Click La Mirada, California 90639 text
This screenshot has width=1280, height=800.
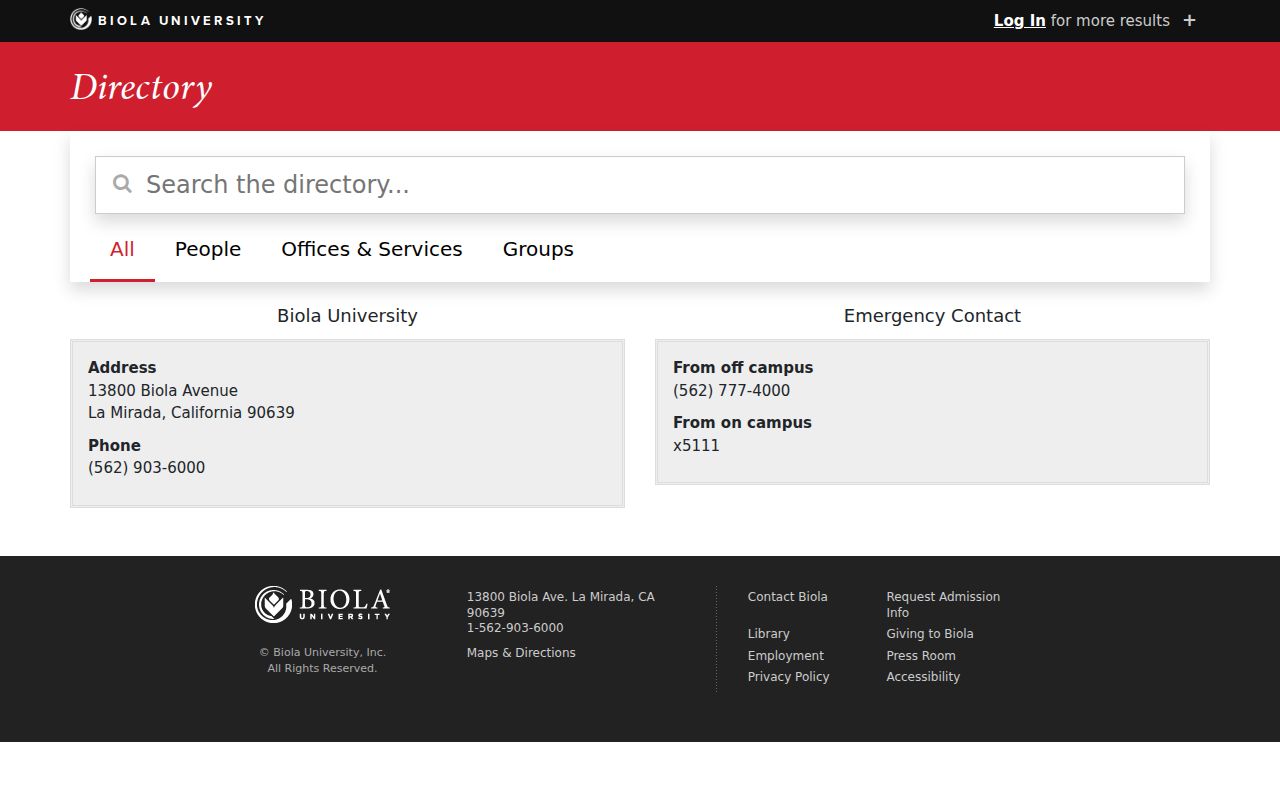191,413
